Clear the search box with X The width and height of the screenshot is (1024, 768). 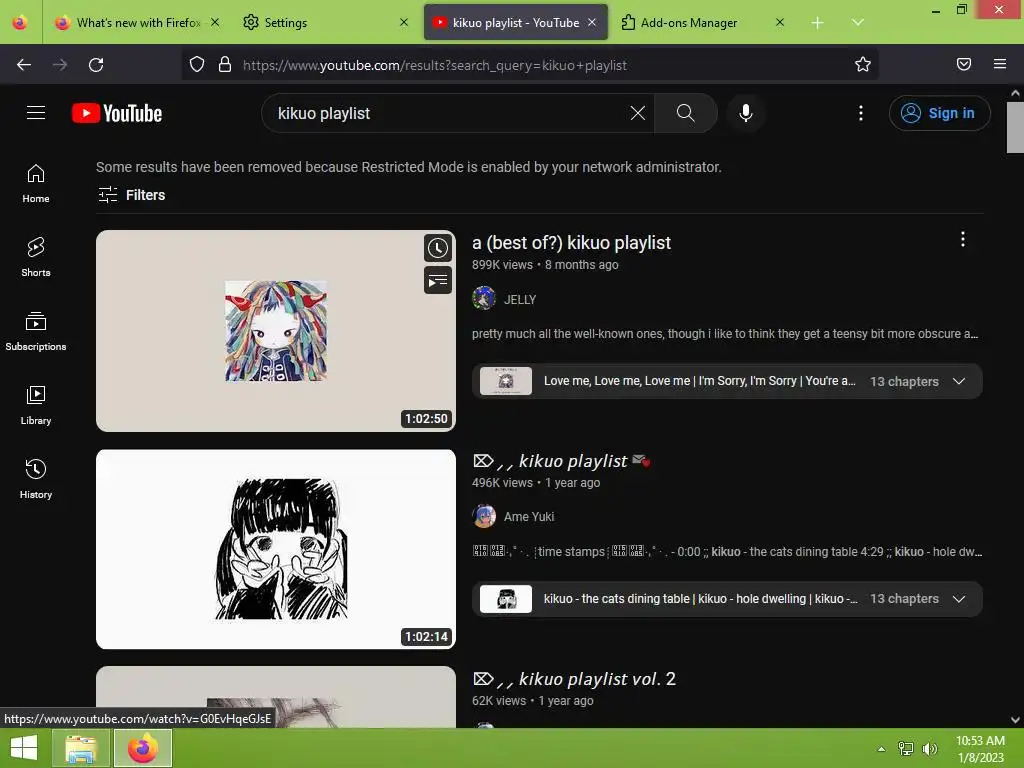point(637,113)
